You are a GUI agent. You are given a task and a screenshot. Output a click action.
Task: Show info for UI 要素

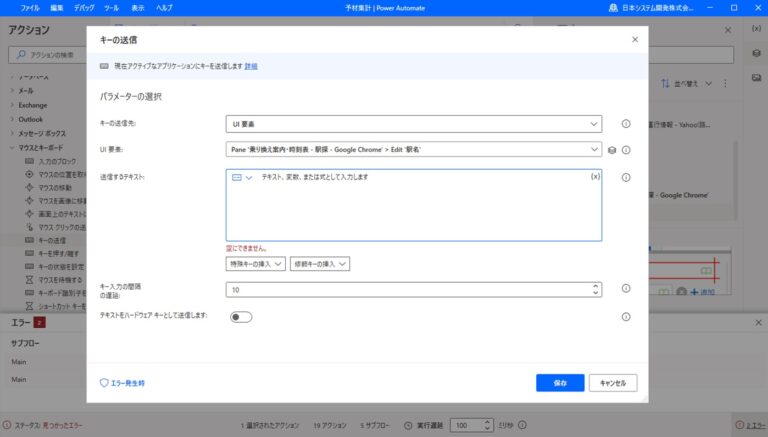click(626, 150)
